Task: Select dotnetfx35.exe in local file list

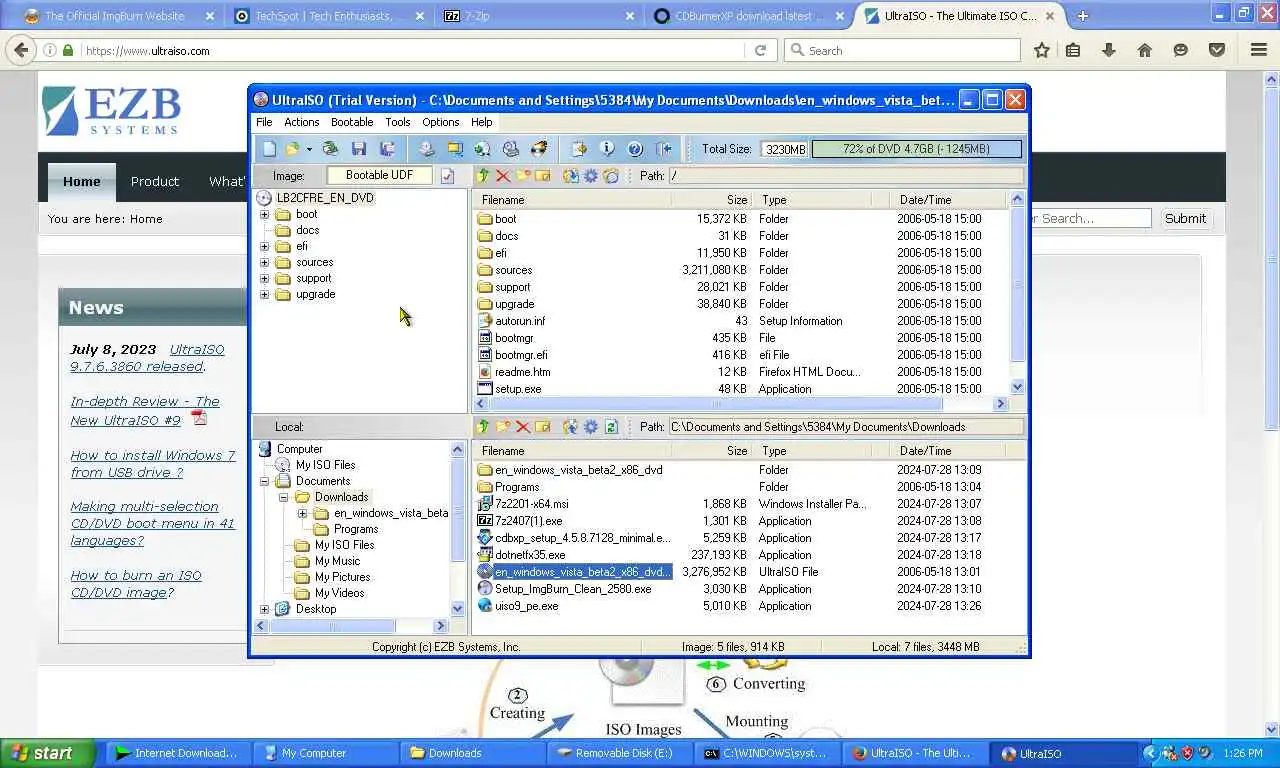Action: (x=530, y=555)
